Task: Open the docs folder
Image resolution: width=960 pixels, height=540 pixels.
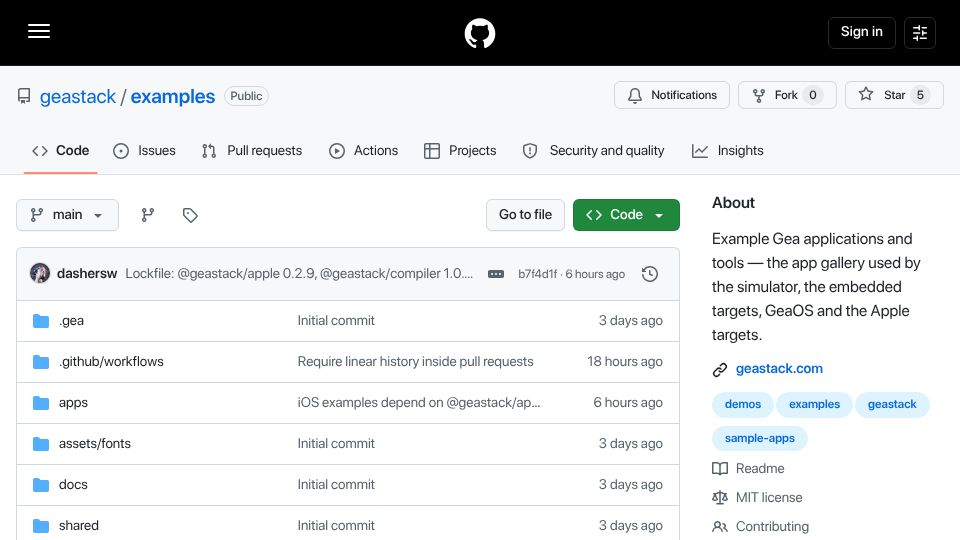Action: coord(73,485)
